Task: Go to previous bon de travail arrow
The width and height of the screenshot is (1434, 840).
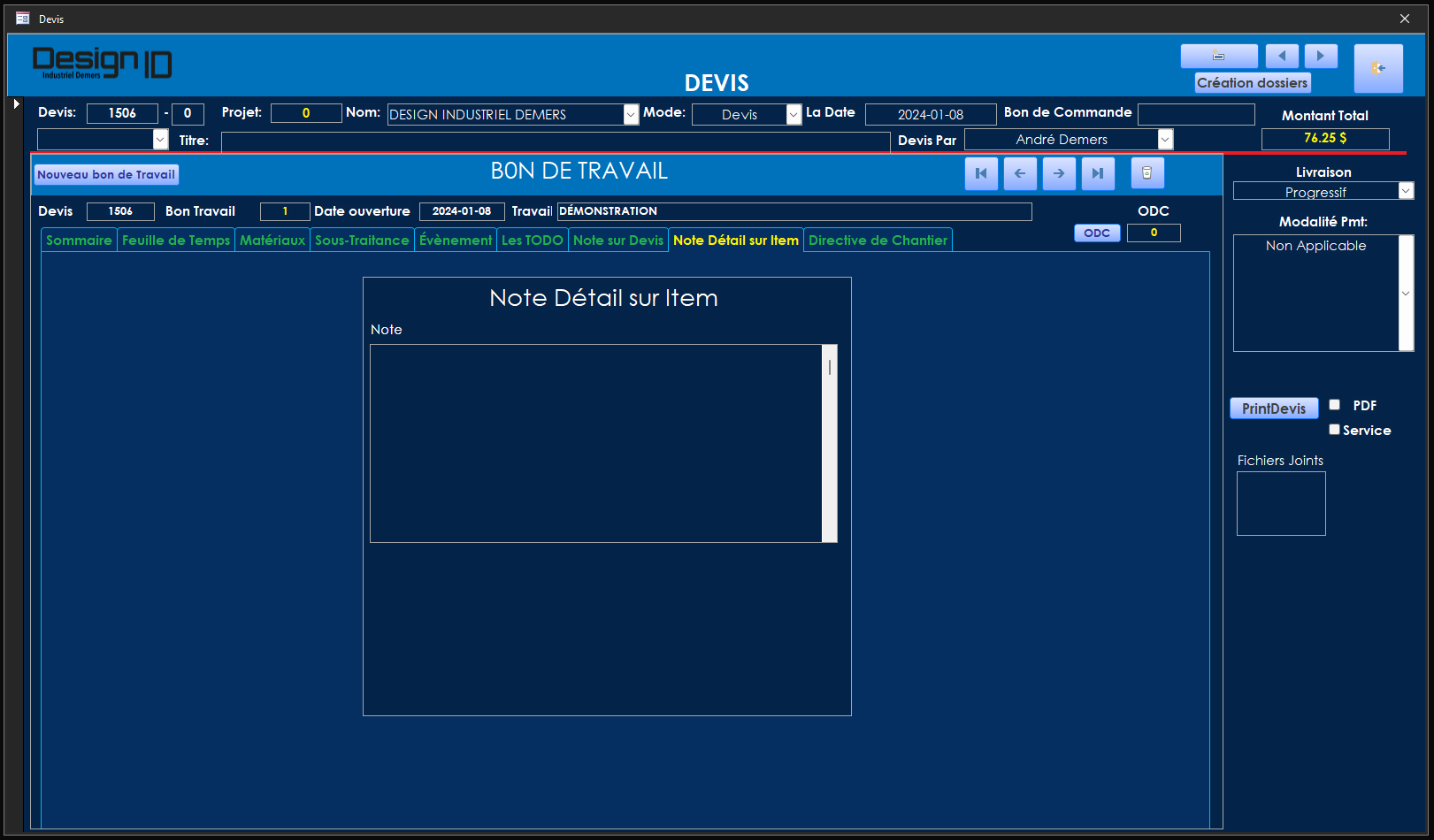Action: (1020, 173)
